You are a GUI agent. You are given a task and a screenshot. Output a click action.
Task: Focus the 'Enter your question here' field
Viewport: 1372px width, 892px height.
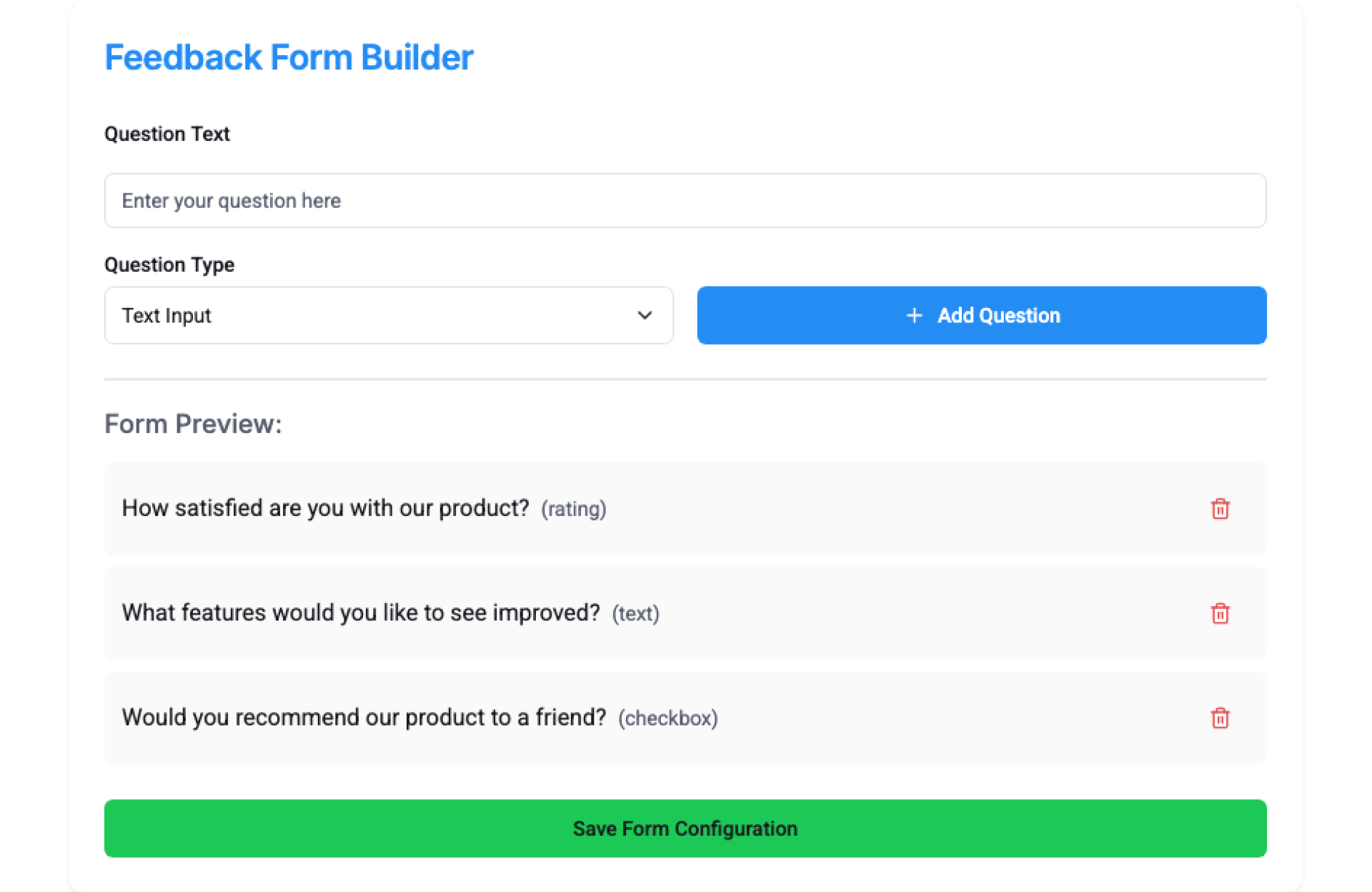point(685,201)
